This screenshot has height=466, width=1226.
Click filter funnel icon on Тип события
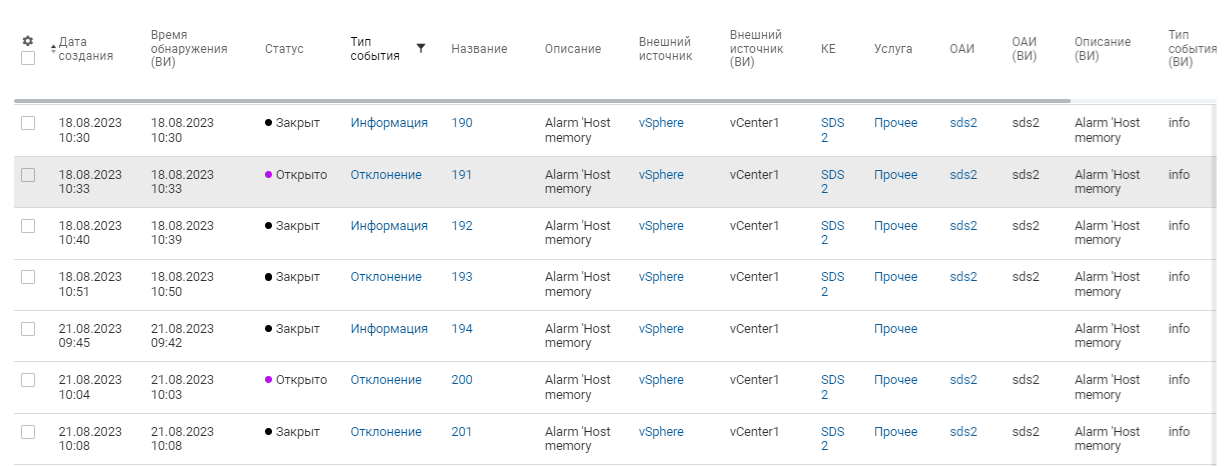coord(421,48)
